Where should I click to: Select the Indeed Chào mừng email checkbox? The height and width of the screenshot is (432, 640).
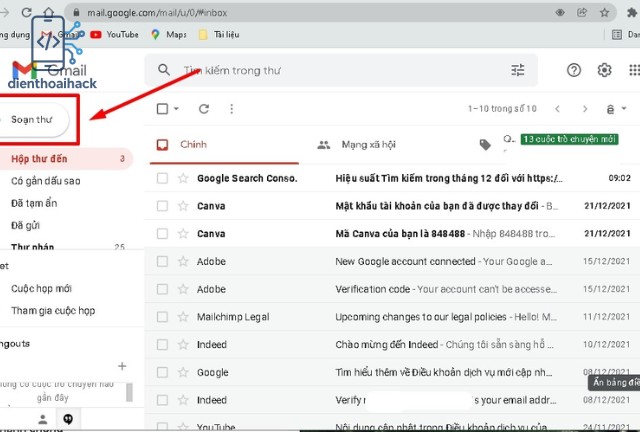(x=162, y=345)
